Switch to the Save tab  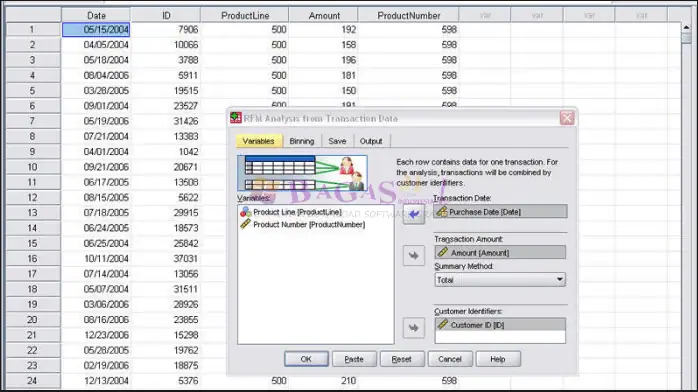[x=337, y=141]
